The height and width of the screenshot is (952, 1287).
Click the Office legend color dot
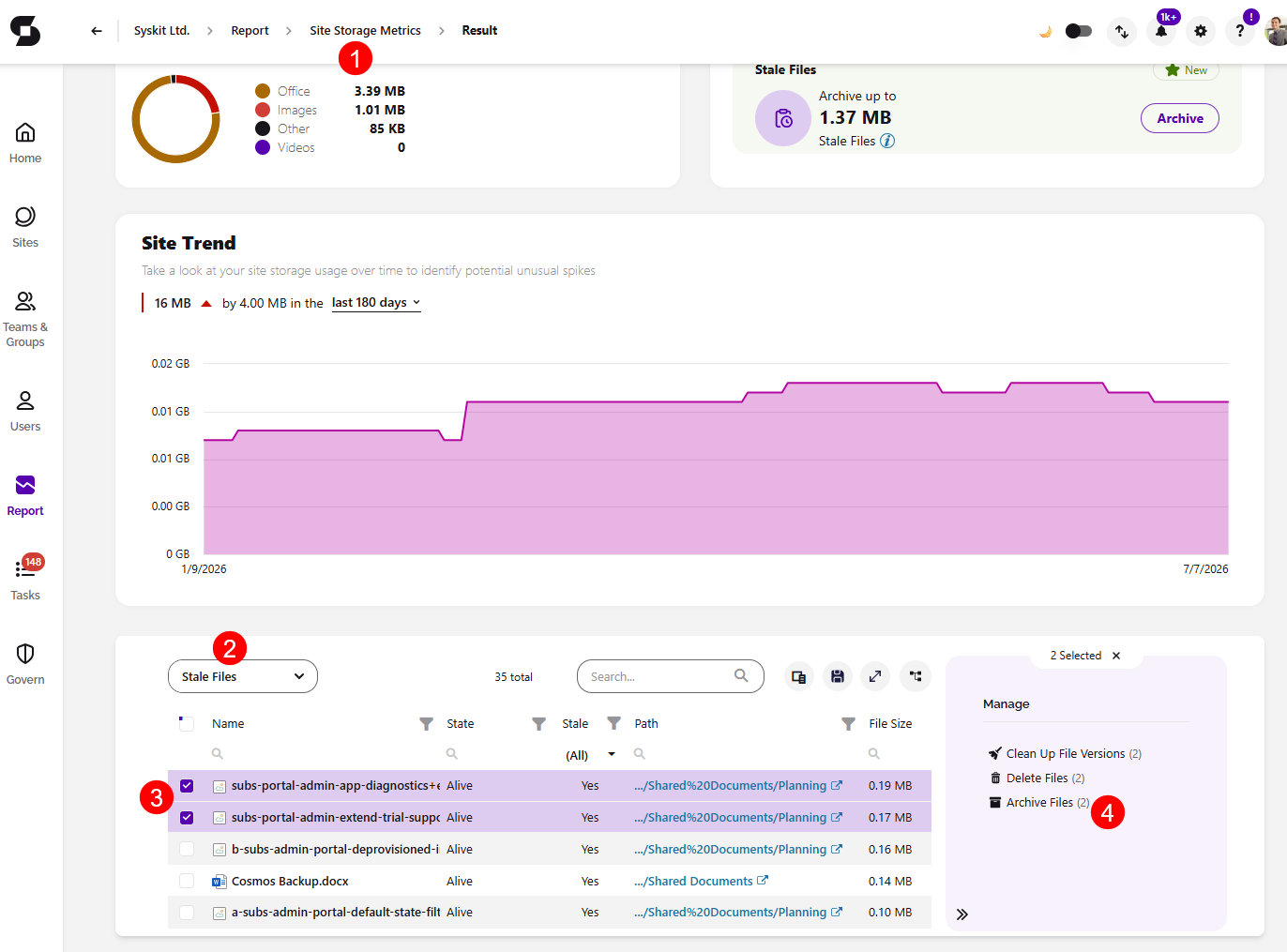pos(263,91)
